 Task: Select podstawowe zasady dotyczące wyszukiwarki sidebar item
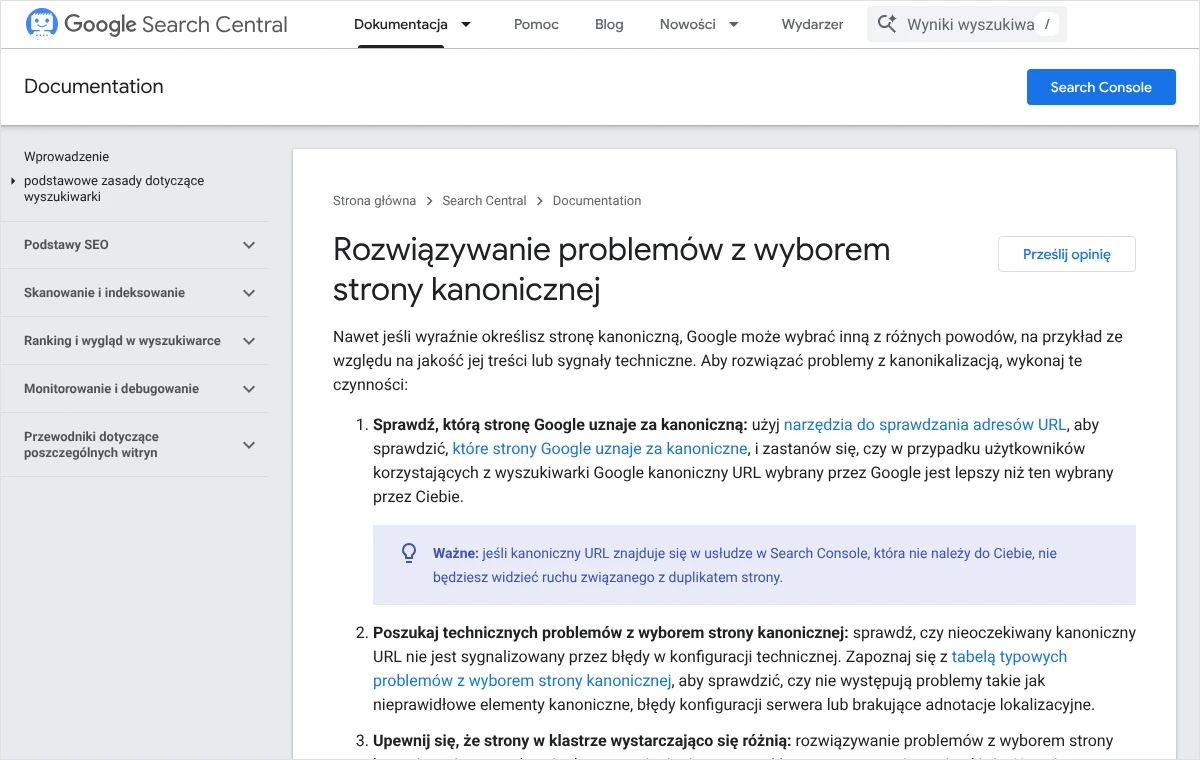114,189
